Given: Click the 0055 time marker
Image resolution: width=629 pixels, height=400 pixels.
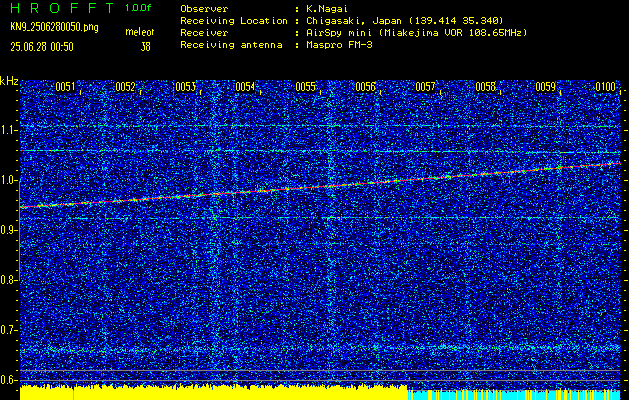Looking at the screenshot, I should (x=305, y=87).
